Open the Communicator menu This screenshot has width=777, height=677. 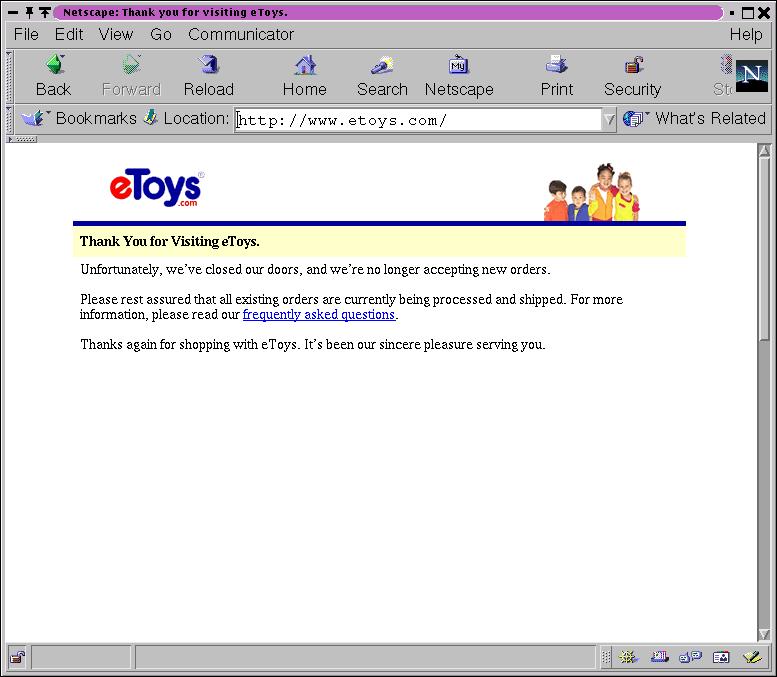click(241, 34)
